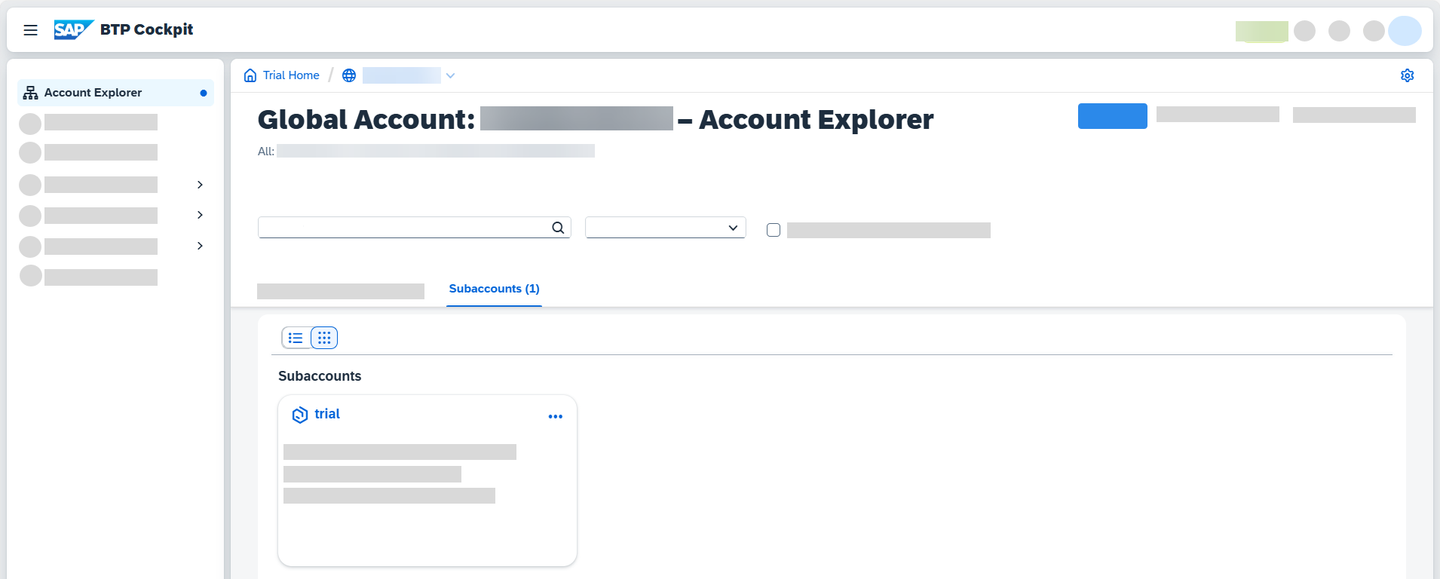Switch to list view

click(x=296, y=338)
